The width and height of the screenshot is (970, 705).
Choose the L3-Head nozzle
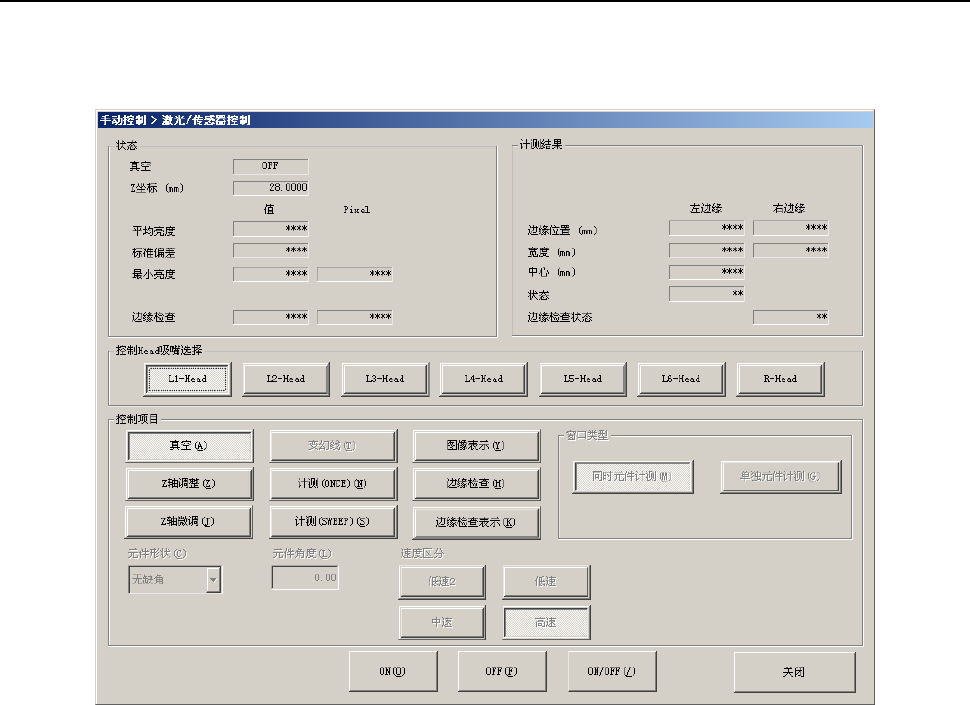coord(385,379)
